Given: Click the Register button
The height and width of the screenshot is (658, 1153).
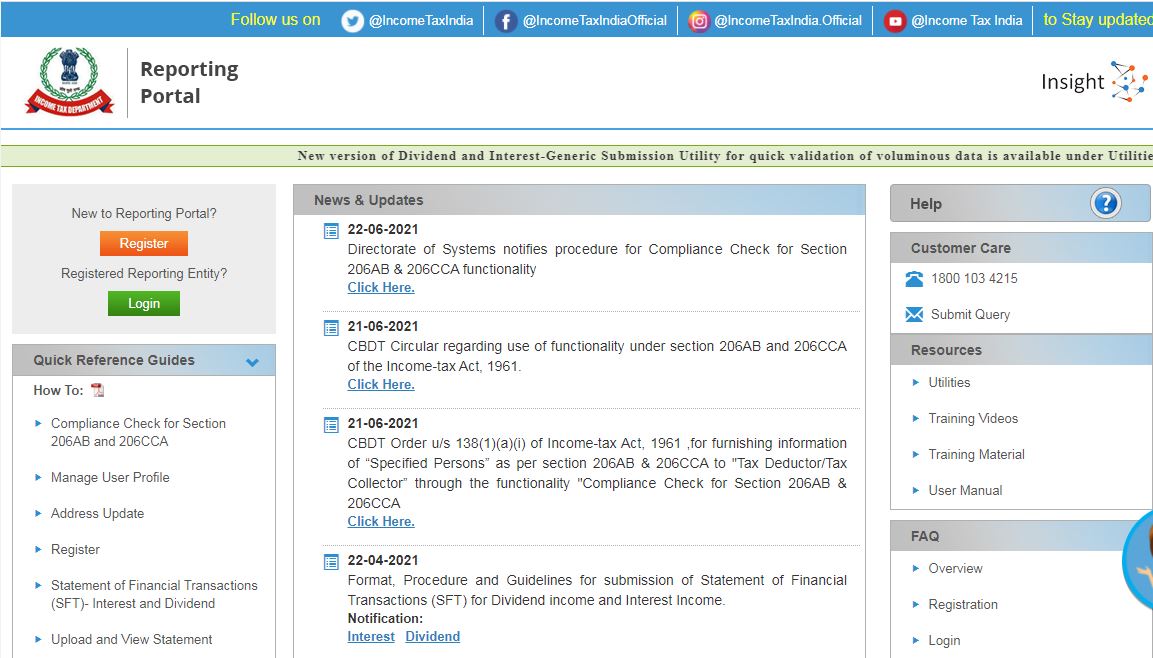Looking at the screenshot, I should 143,243.
